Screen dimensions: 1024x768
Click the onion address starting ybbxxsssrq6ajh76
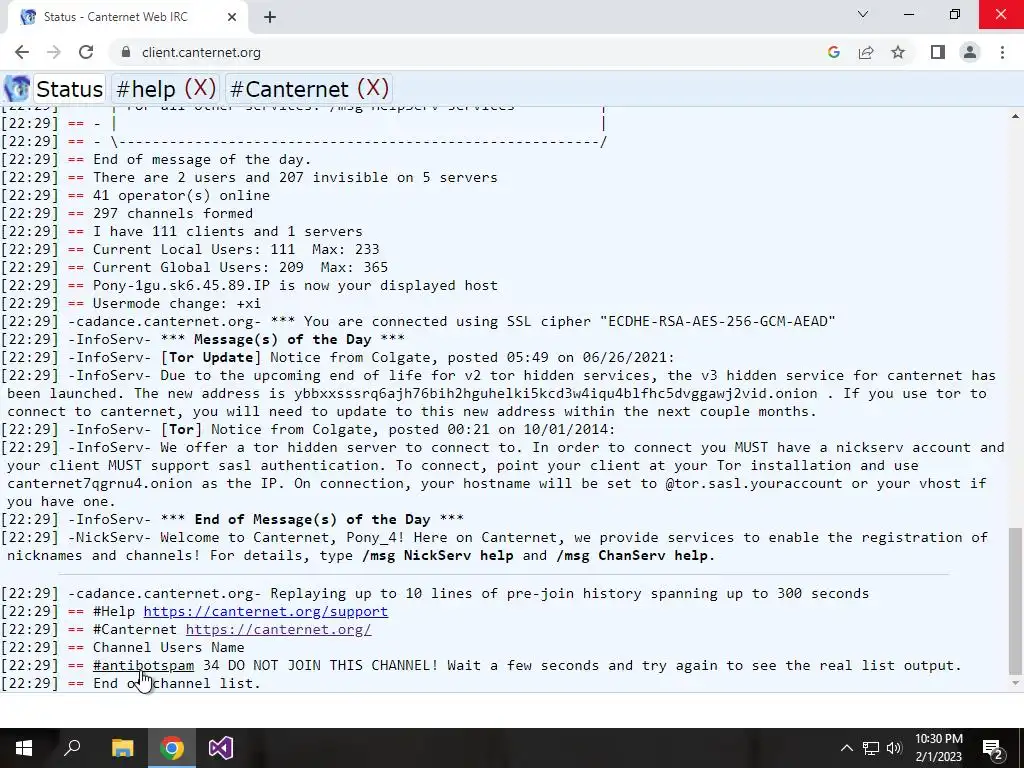pyautogui.click(x=556, y=393)
